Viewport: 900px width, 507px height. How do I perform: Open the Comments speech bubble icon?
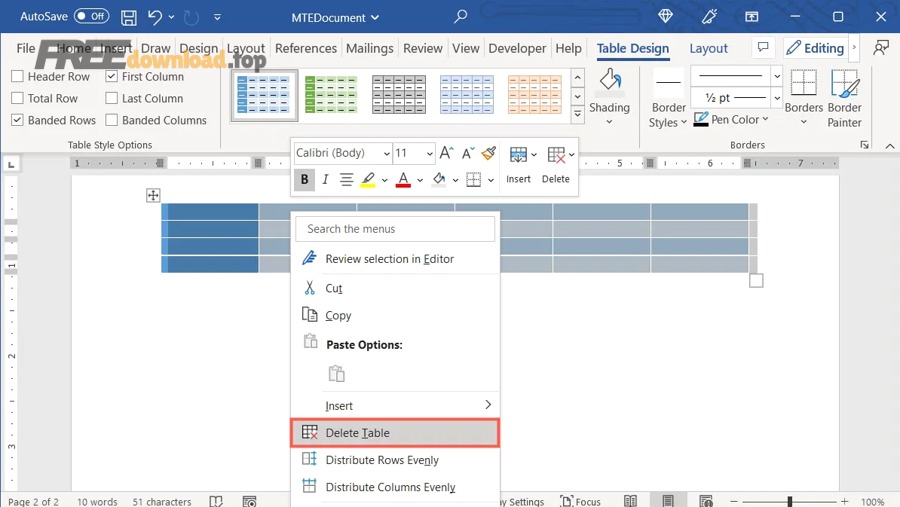763,48
